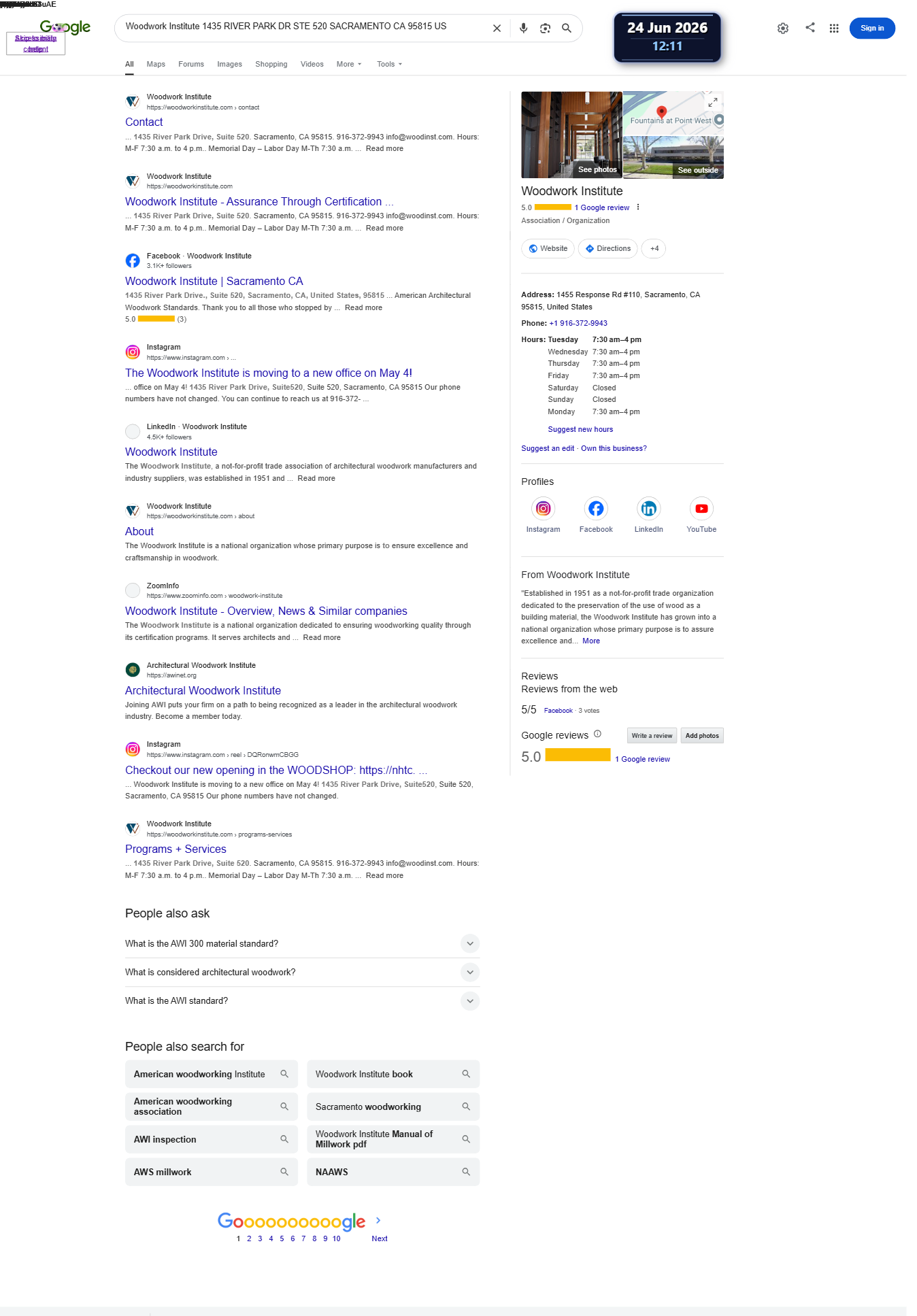The height and width of the screenshot is (1316, 917).
Task: Open the See photos thumbnail
Action: pos(571,135)
